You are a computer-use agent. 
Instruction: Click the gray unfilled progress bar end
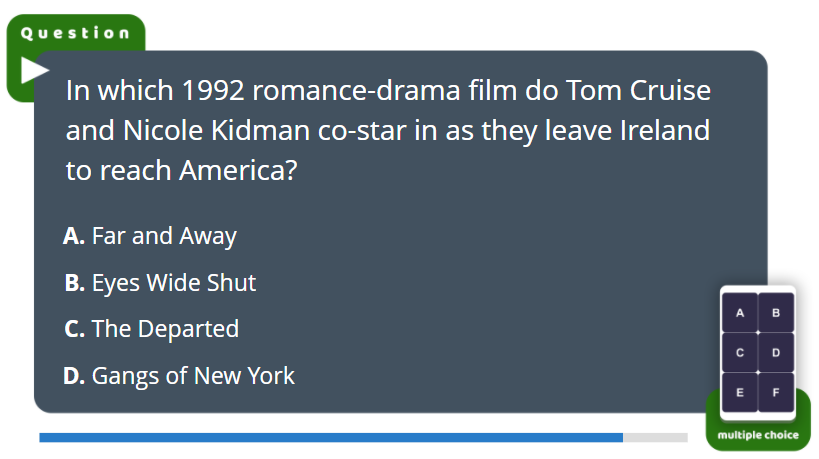click(x=656, y=438)
